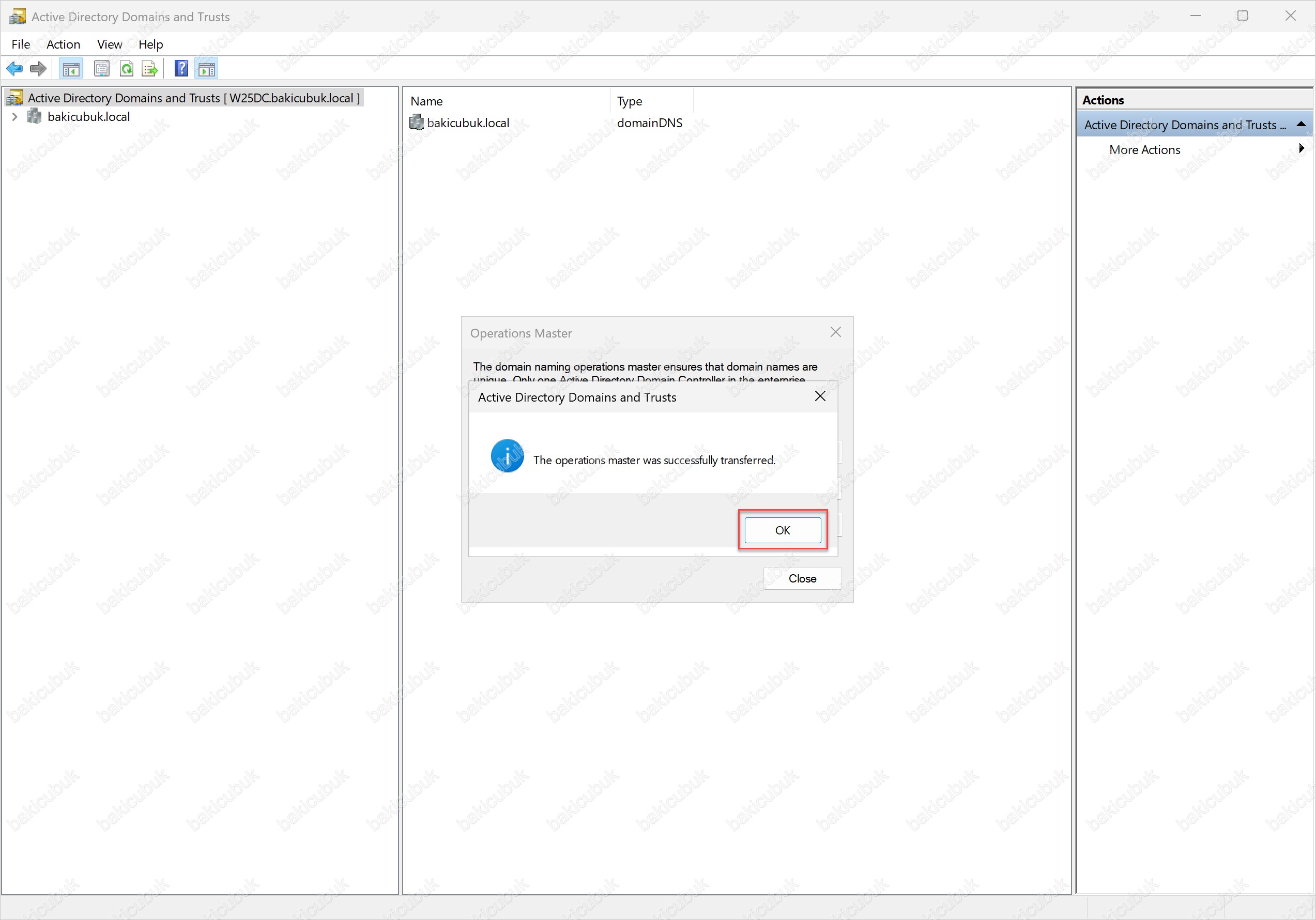
Task: Click the Back arrow toolbar icon
Action: [14, 69]
